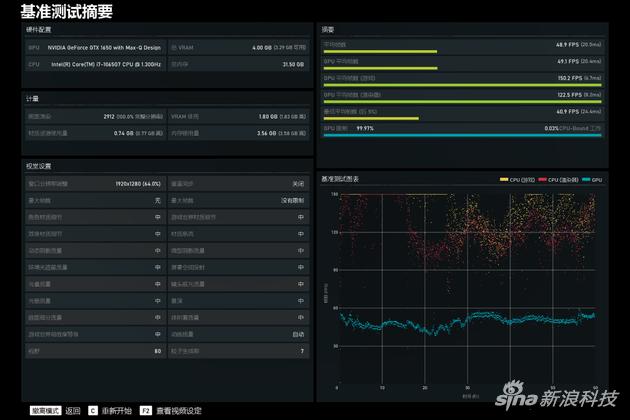The width and height of the screenshot is (630, 420).
Task: Click the 49.1 FPS GPU result
Action: tap(568, 61)
